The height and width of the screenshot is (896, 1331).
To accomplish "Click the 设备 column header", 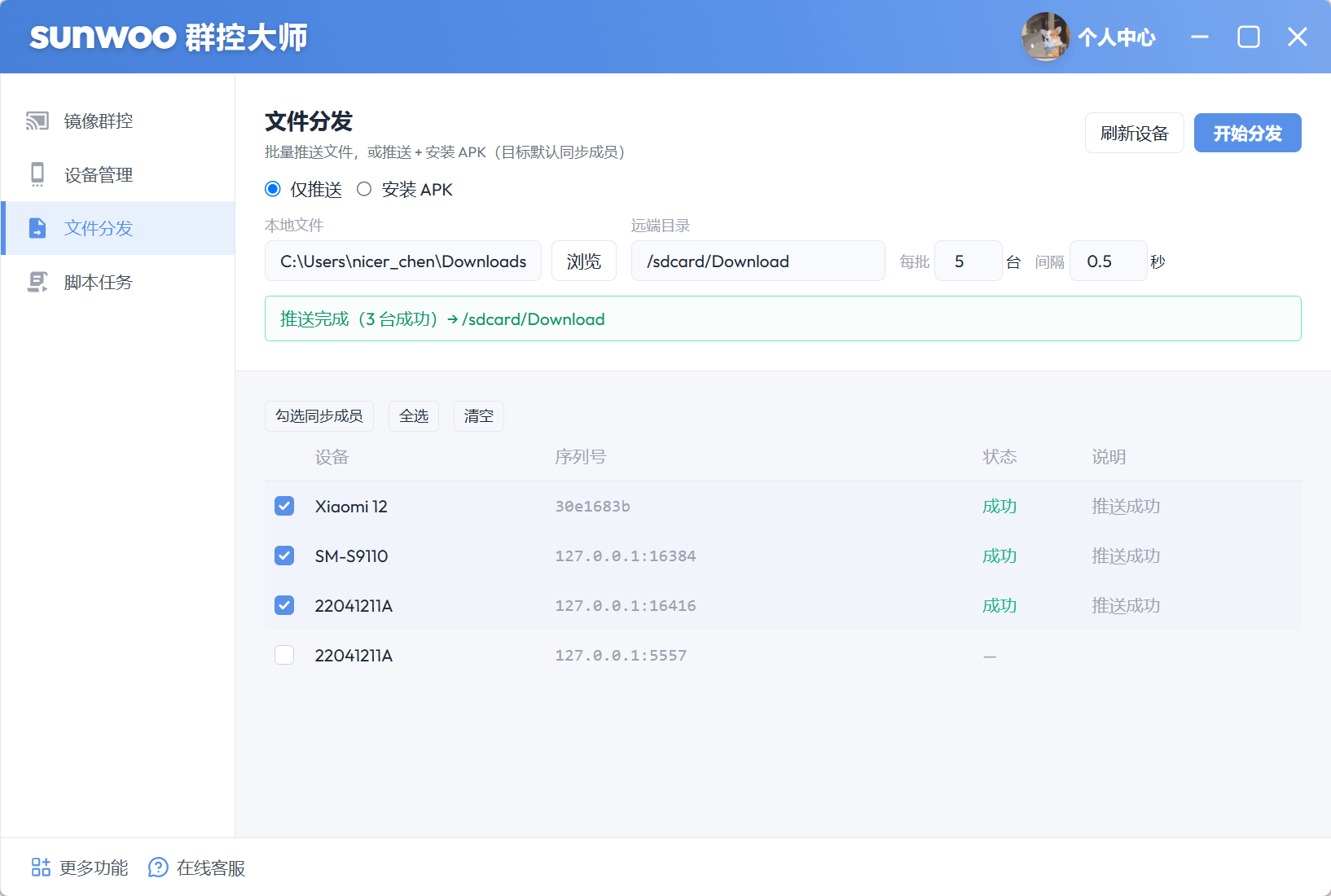I will coord(332,457).
